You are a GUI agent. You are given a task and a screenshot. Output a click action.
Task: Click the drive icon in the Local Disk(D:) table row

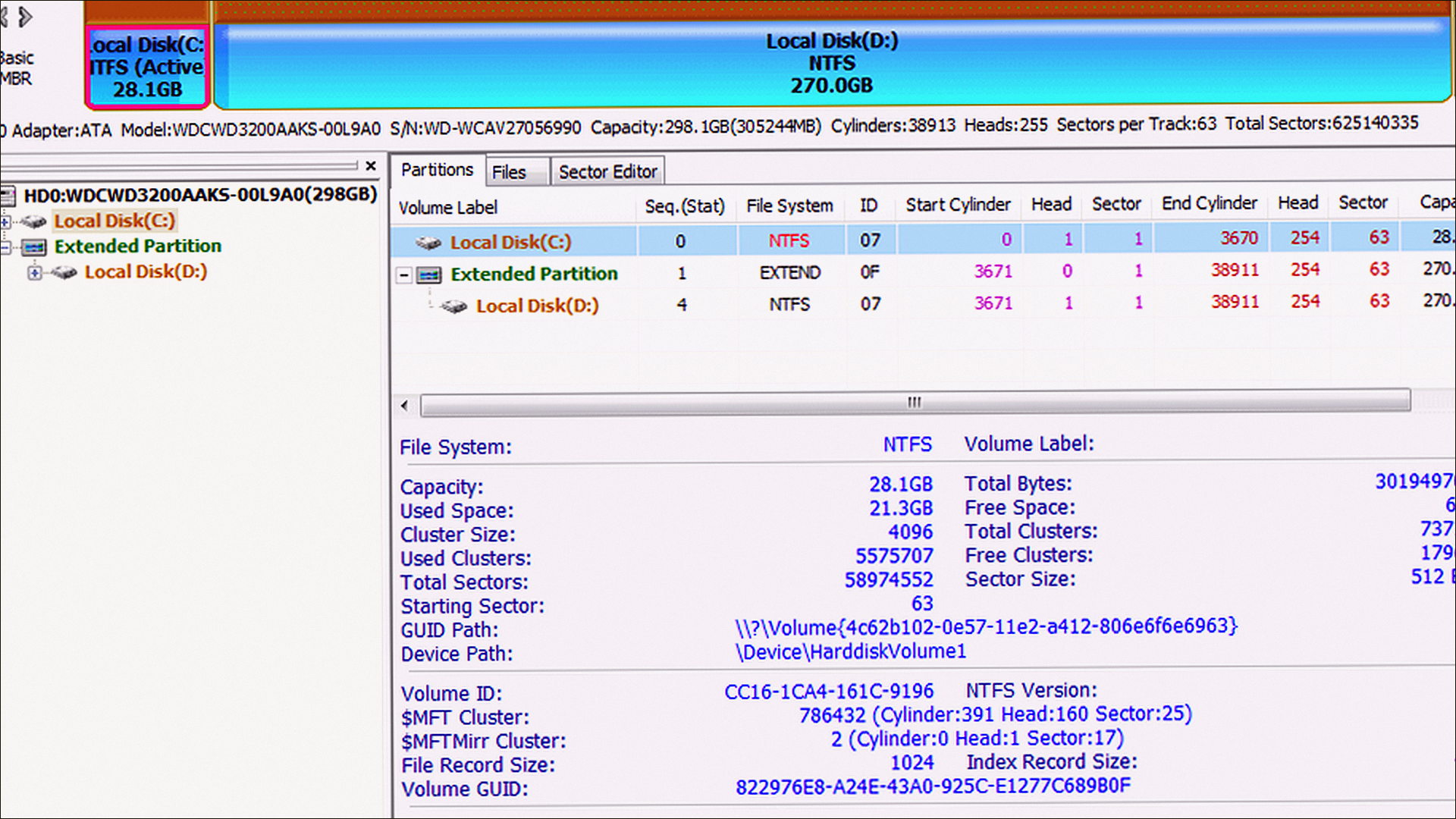tap(454, 306)
